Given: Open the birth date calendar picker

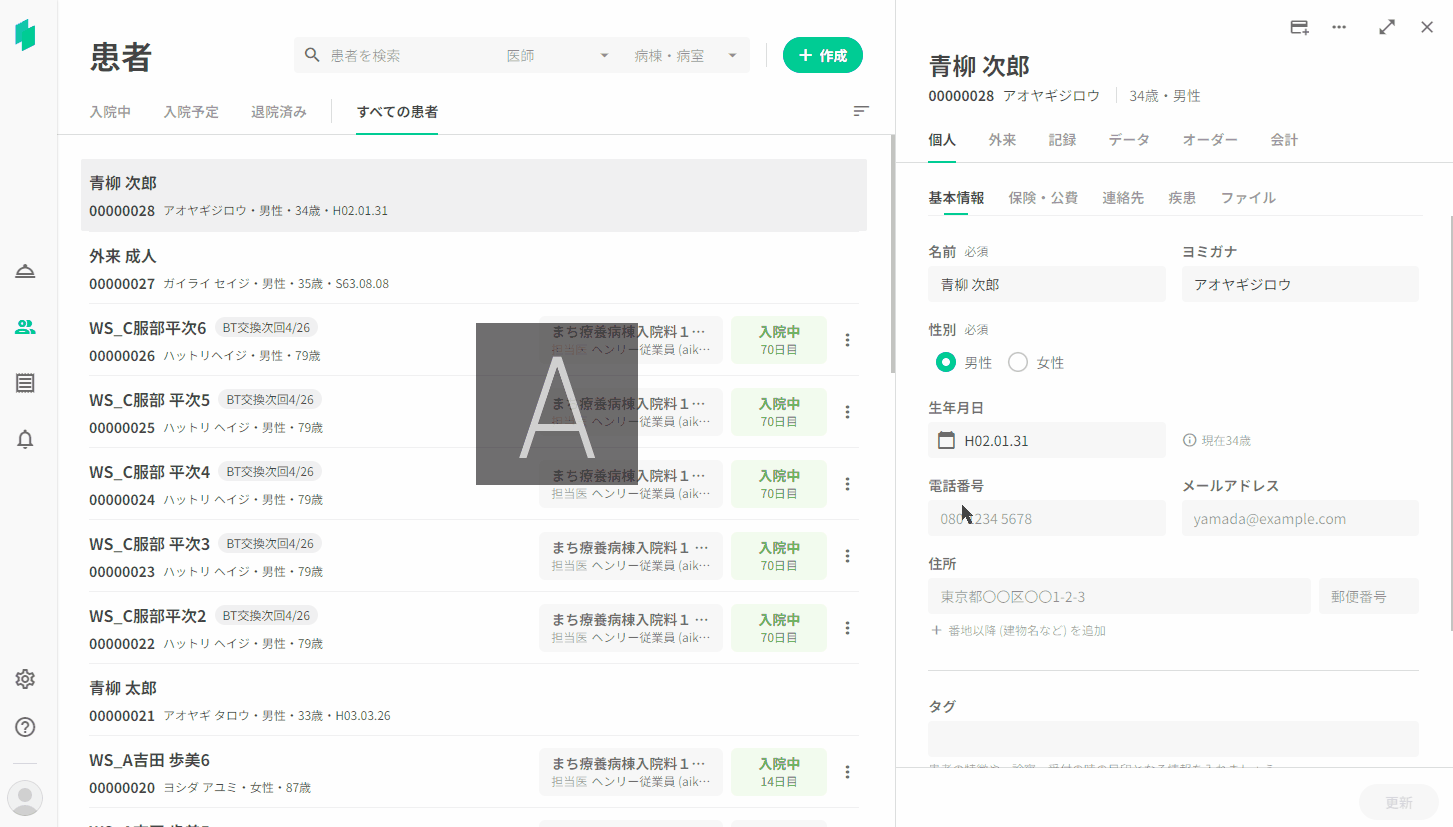Looking at the screenshot, I should (946, 440).
